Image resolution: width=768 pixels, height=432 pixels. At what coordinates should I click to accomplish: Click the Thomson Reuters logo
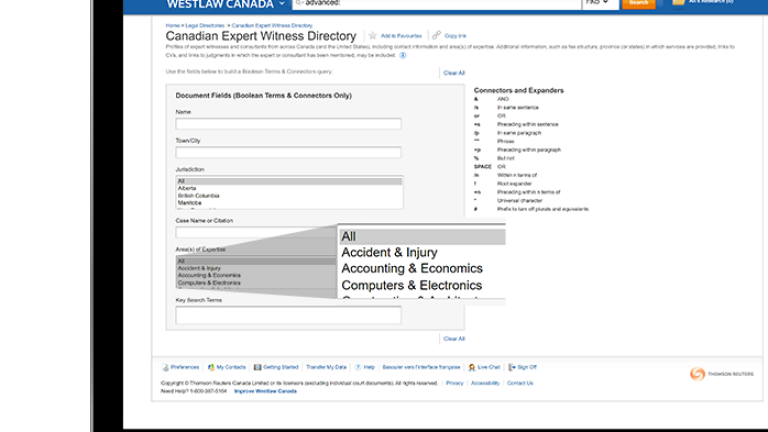(721, 374)
